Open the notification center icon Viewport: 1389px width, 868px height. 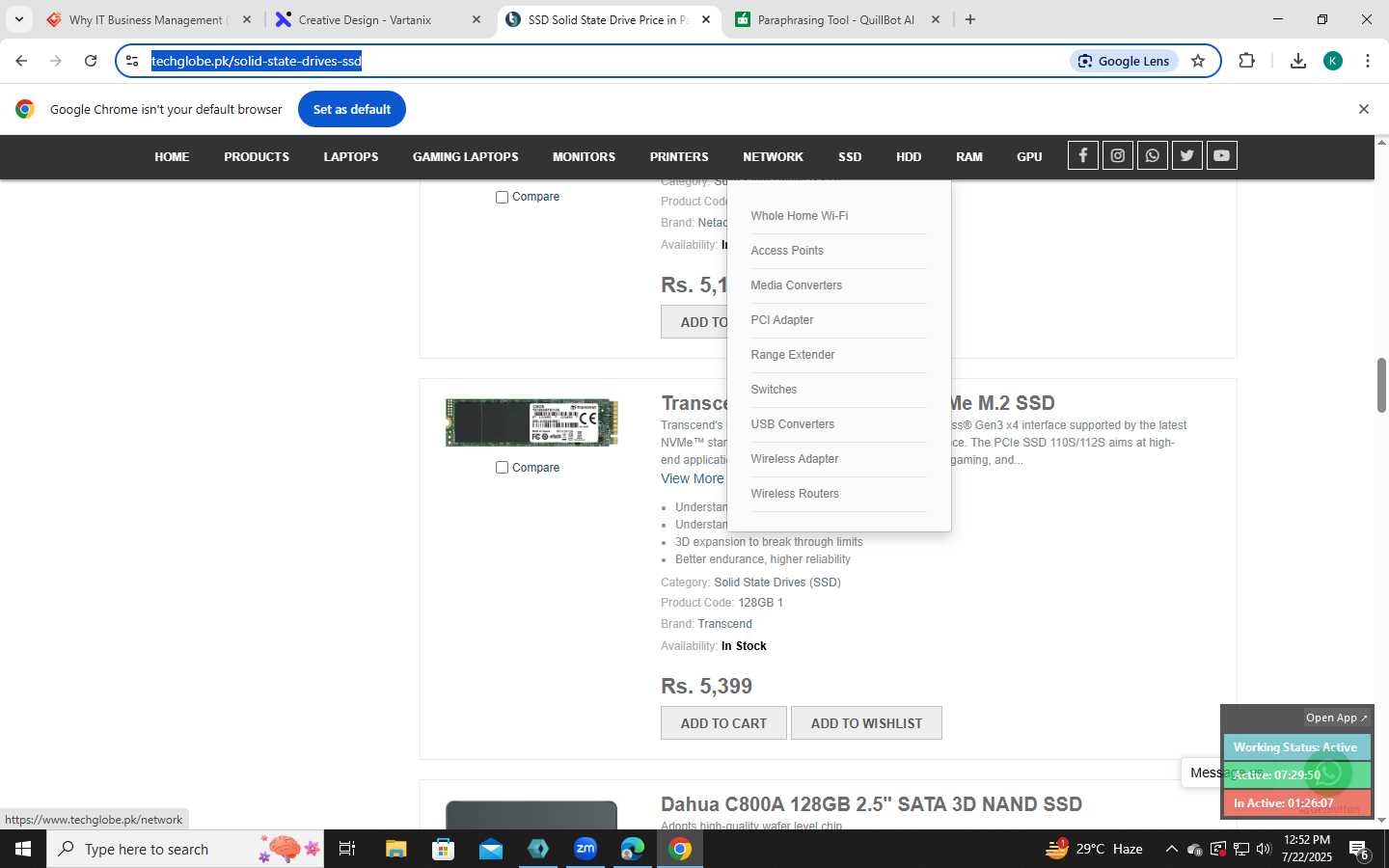1360,850
